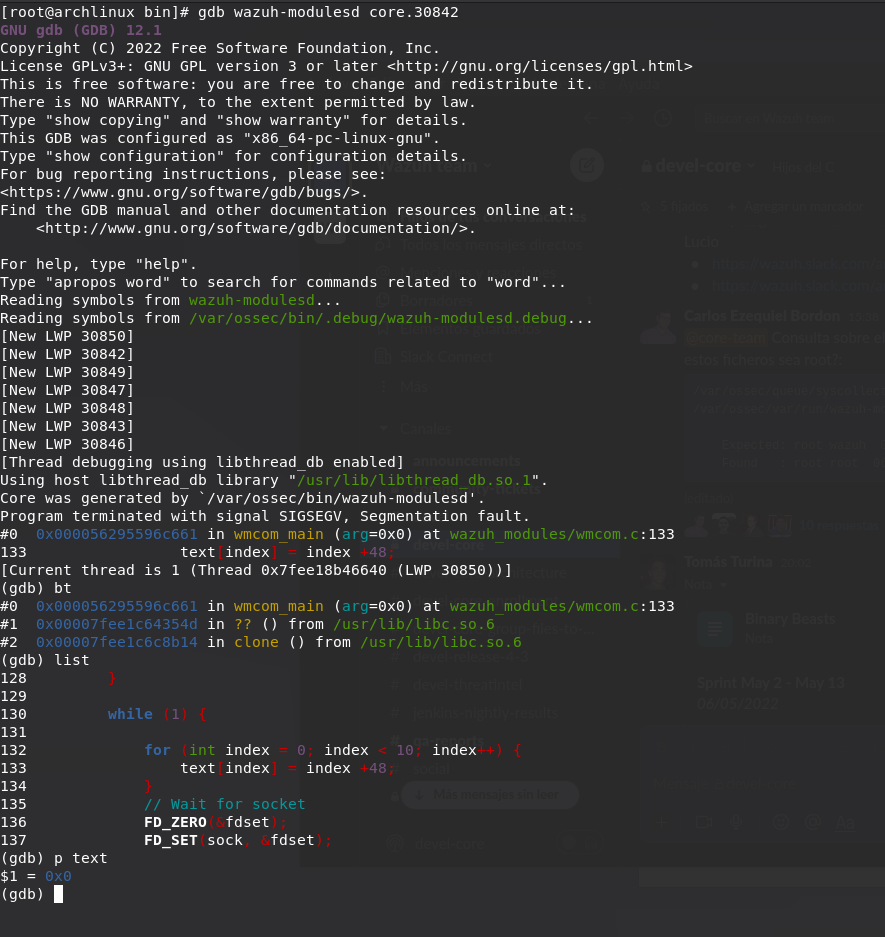The height and width of the screenshot is (937, 885).
Task: Click the compose new message pencil icon
Action: 586,164
